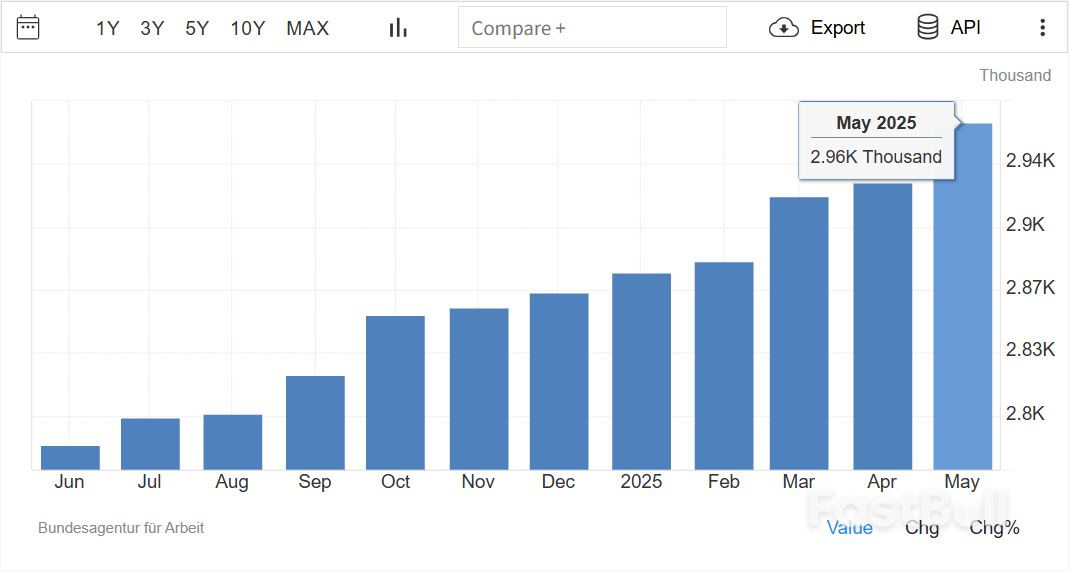Click the 2.83K axis label
The width and height of the screenshot is (1071, 573).
1030,350
